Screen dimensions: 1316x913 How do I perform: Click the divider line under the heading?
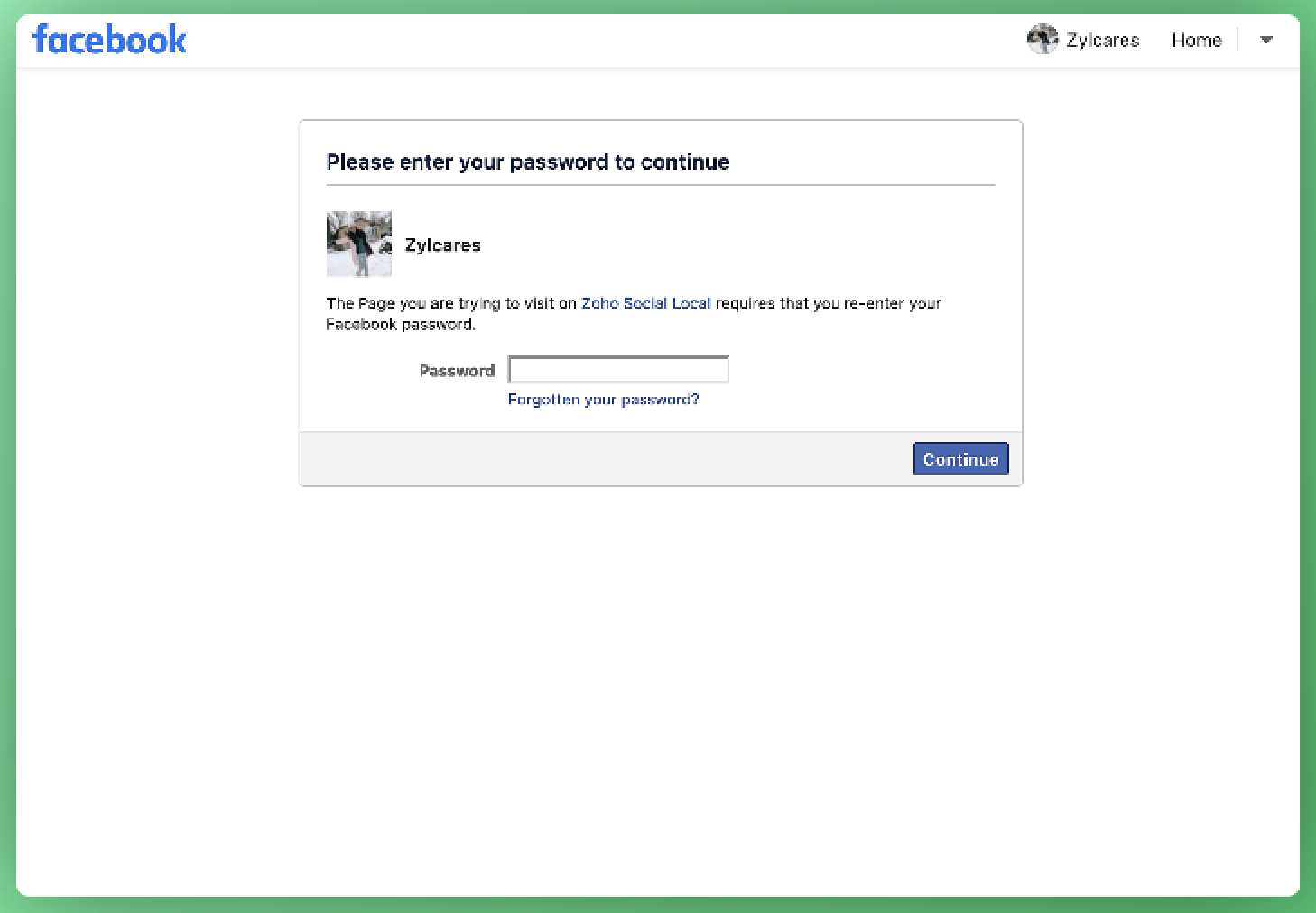pos(661,185)
